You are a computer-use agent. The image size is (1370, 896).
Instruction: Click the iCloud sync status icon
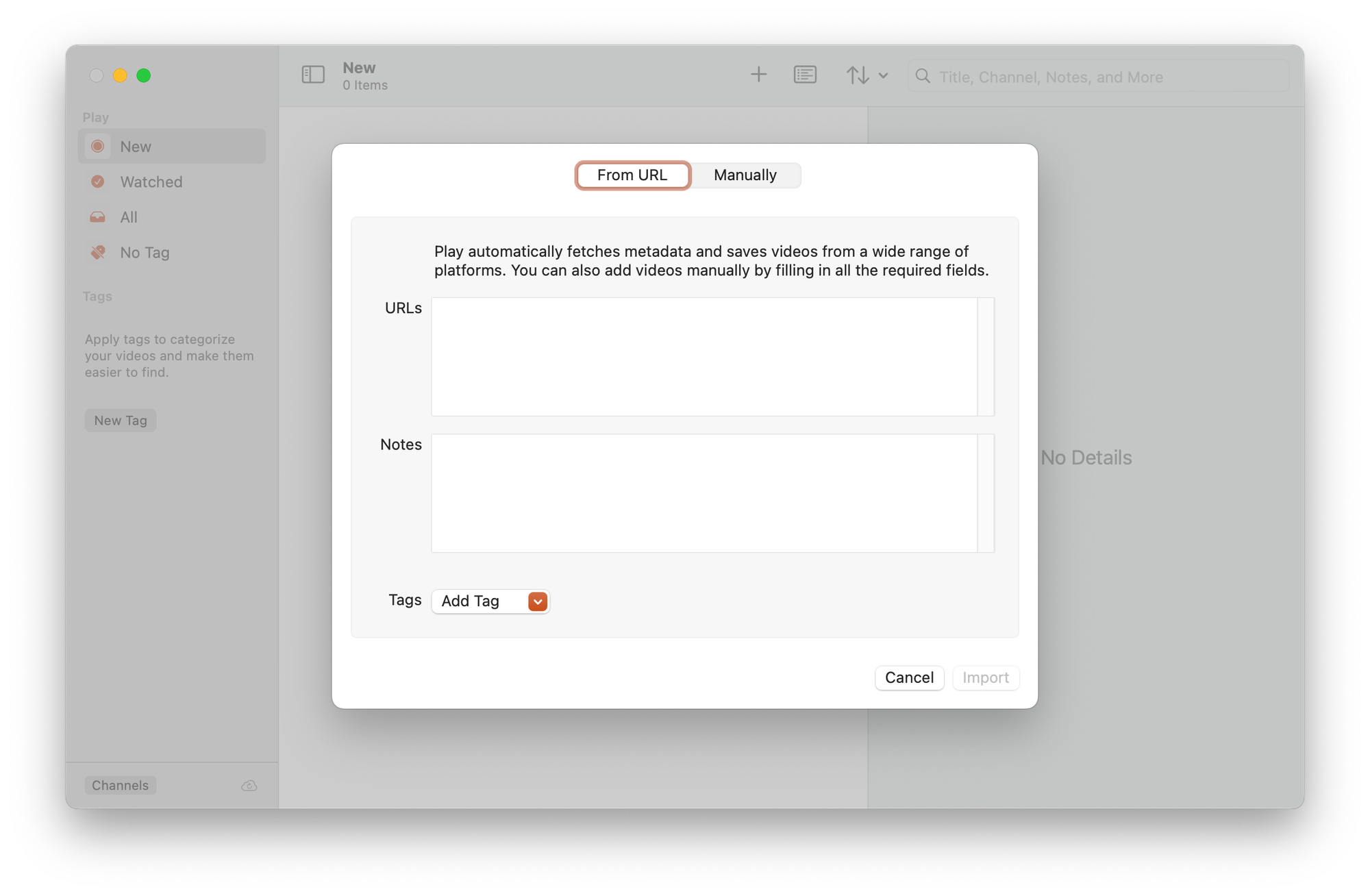pos(249,786)
